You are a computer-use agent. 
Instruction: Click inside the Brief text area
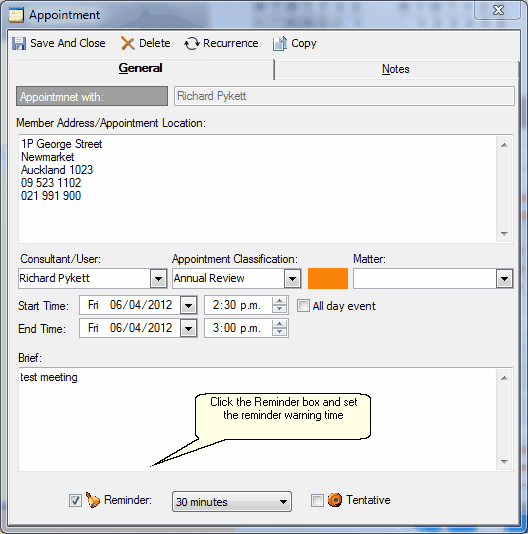[258, 420]
